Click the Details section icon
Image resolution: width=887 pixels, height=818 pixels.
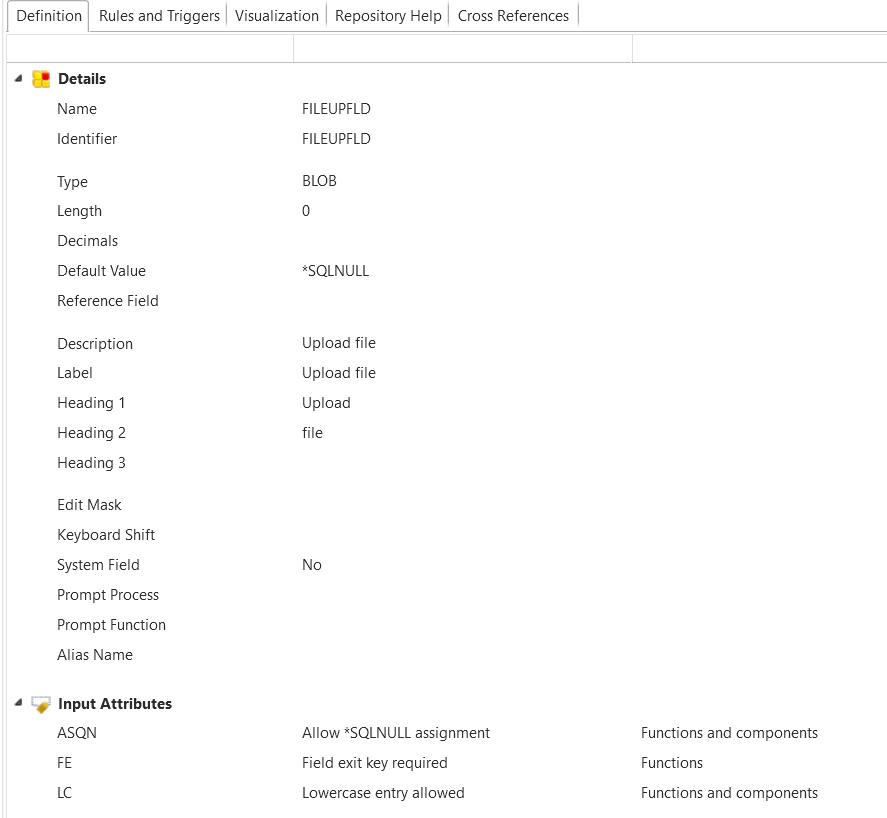coord(40,79)
